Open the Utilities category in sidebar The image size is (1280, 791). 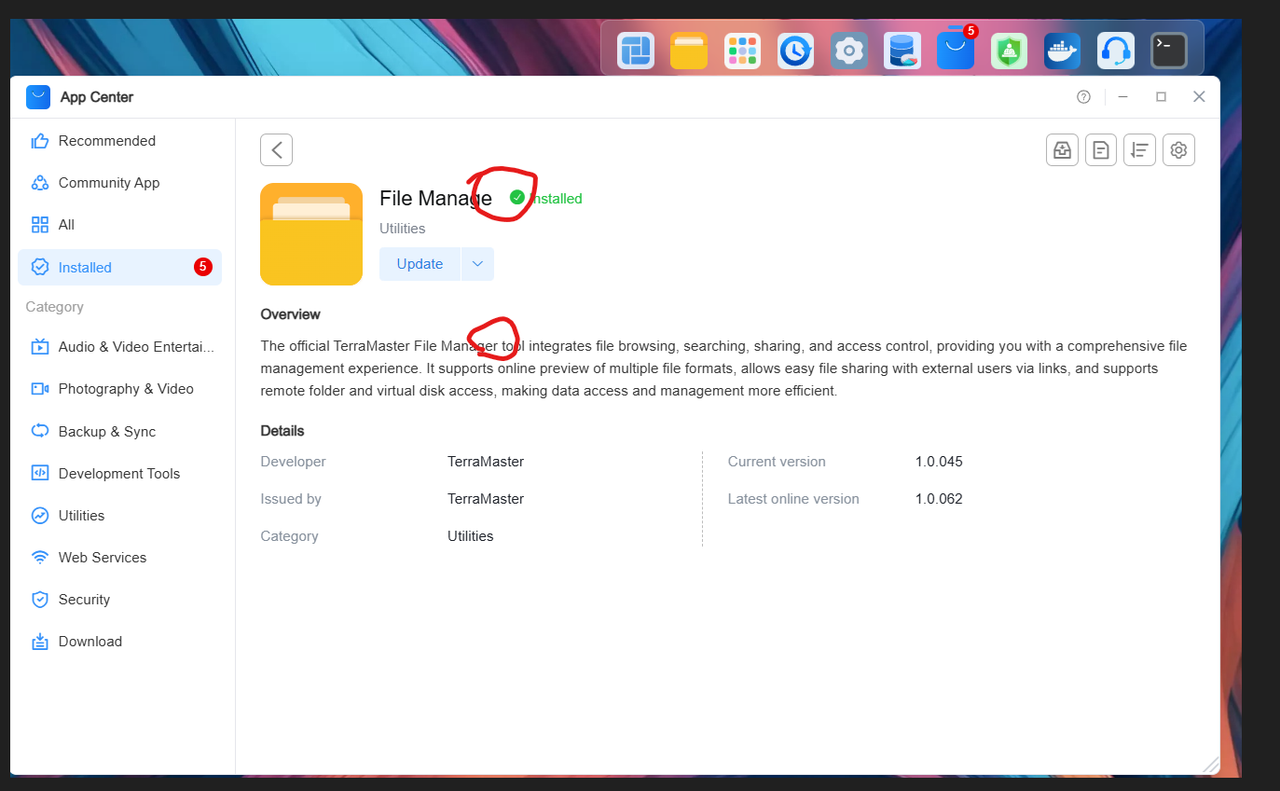pyautogui.click(x=120, y=516)
